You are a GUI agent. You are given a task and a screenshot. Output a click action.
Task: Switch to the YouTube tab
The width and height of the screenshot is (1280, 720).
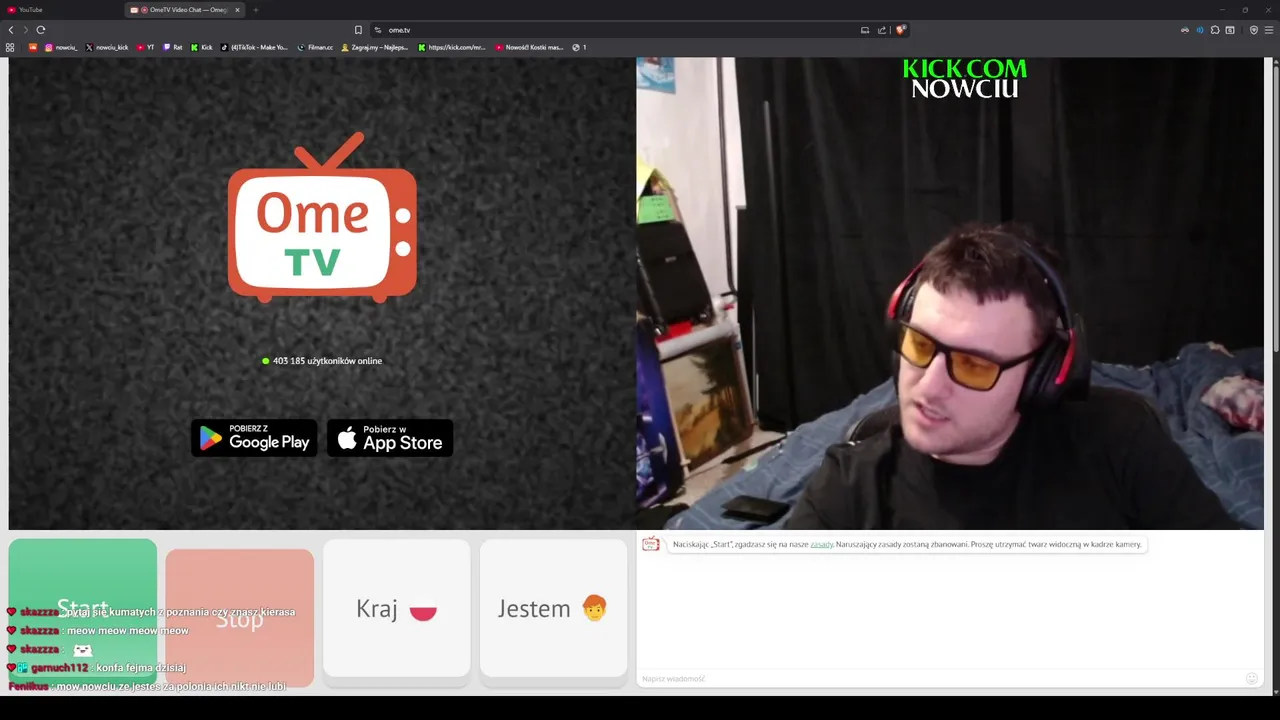click(x=62, y=10)
